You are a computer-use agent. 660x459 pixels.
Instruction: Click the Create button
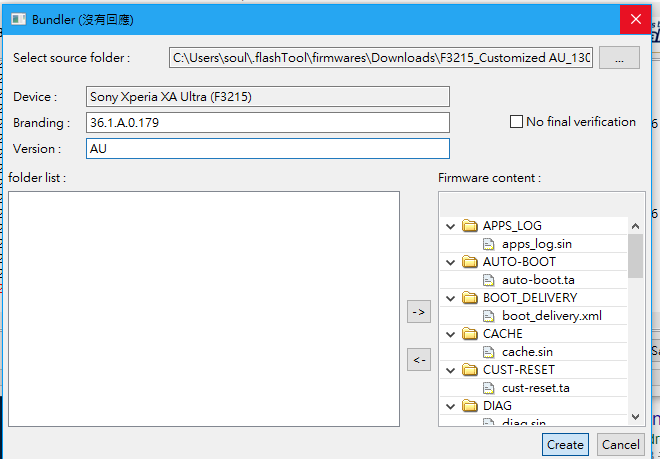pyautogui.click(x=565, y=445)
